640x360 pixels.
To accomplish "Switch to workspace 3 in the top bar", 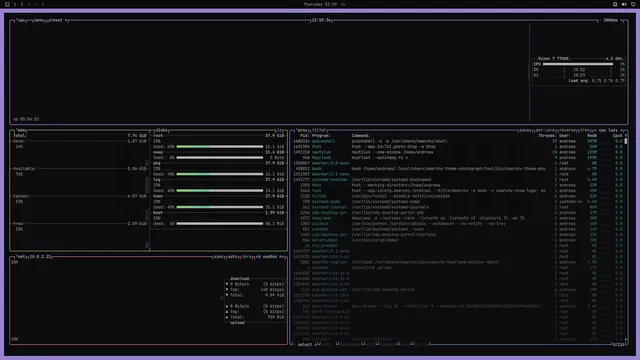I will (x=29, y=4).
